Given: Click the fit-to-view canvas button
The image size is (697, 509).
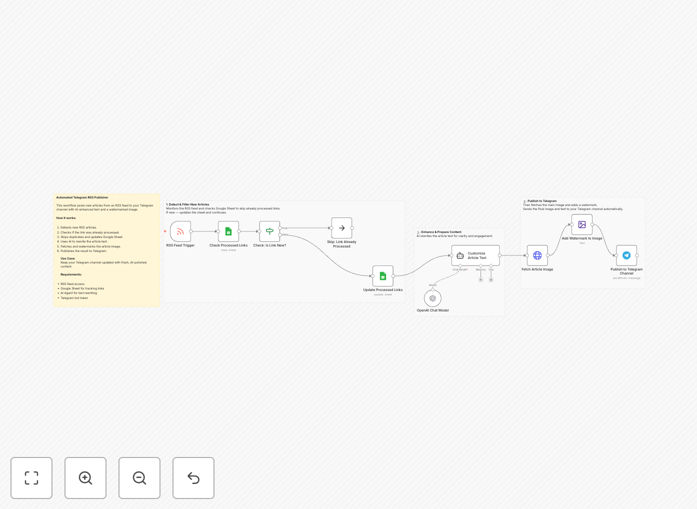Looking at the screenshot, I should (x=32, y=478).
